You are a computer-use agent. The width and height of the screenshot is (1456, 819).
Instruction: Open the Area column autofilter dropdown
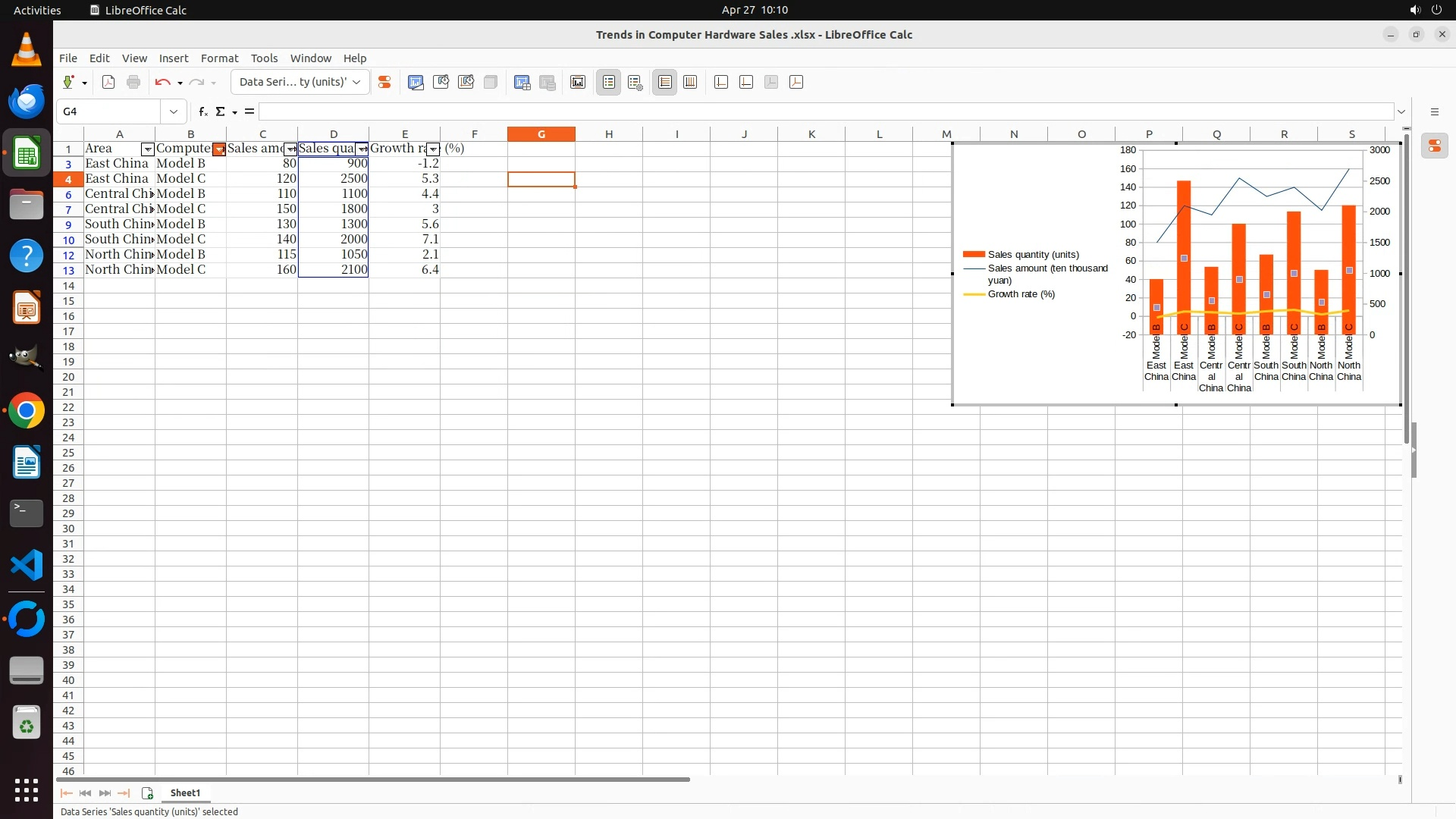(148, 149)
